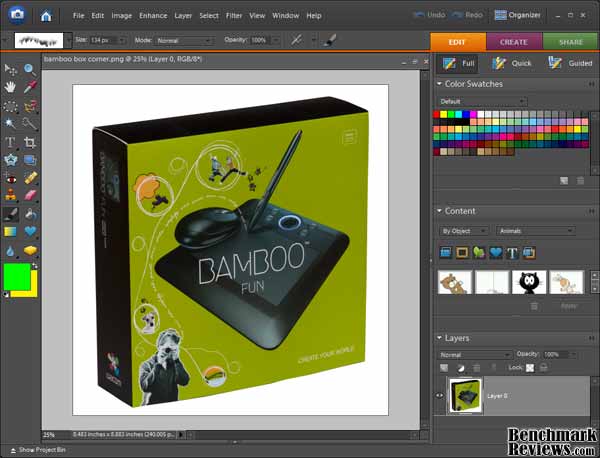Select the Move tool

point(10,70)
